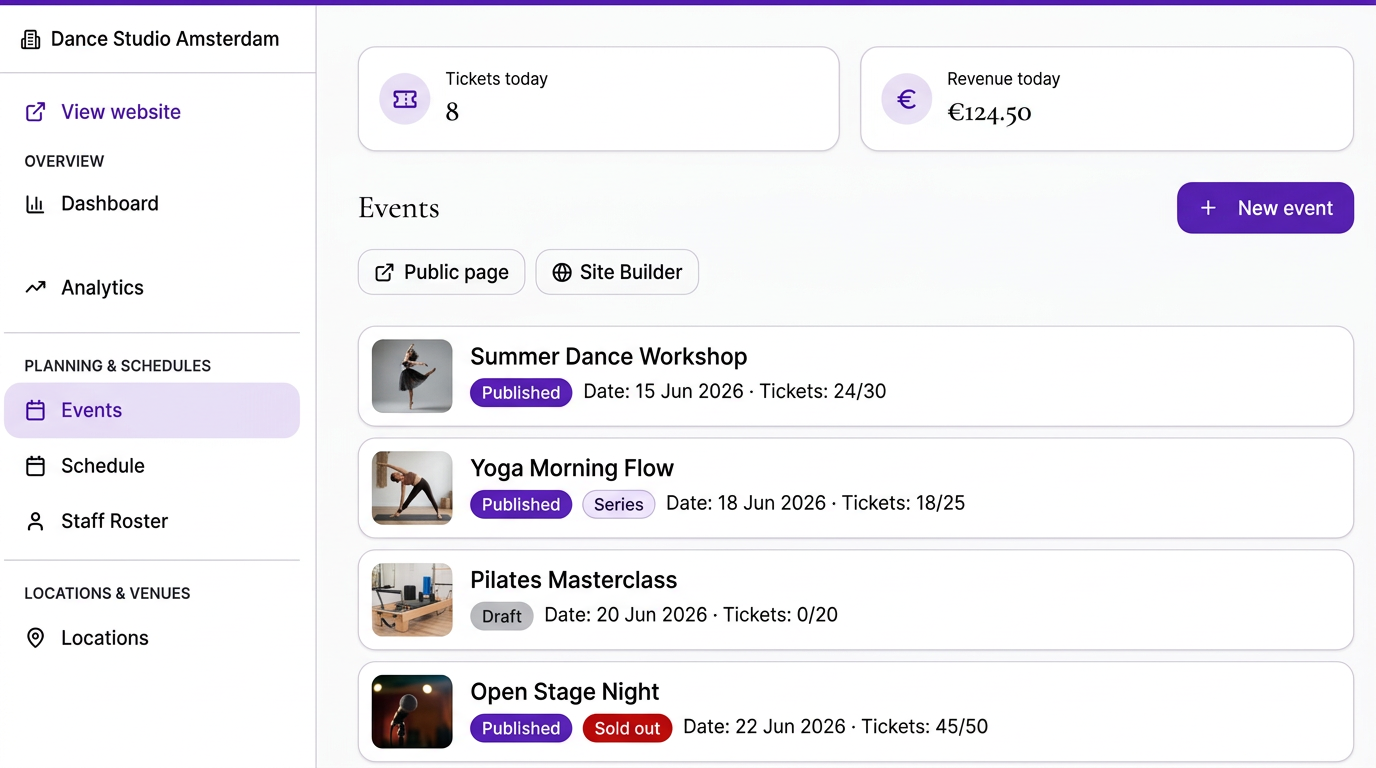Image resolution: width=1376 pixels, height=768 pixels.
Task: Click the Series tag on Yoga Morning Flow
Action: [x=618, y=504]
